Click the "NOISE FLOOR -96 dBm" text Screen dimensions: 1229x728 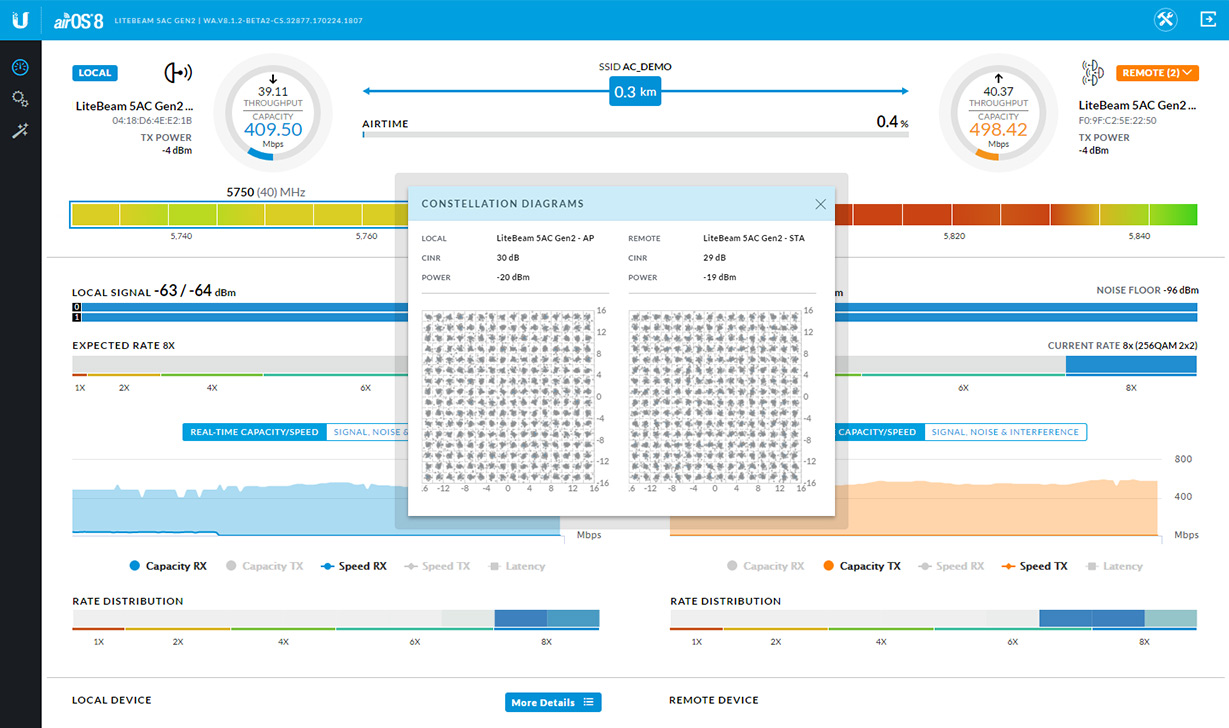(x=1147, y=290)
